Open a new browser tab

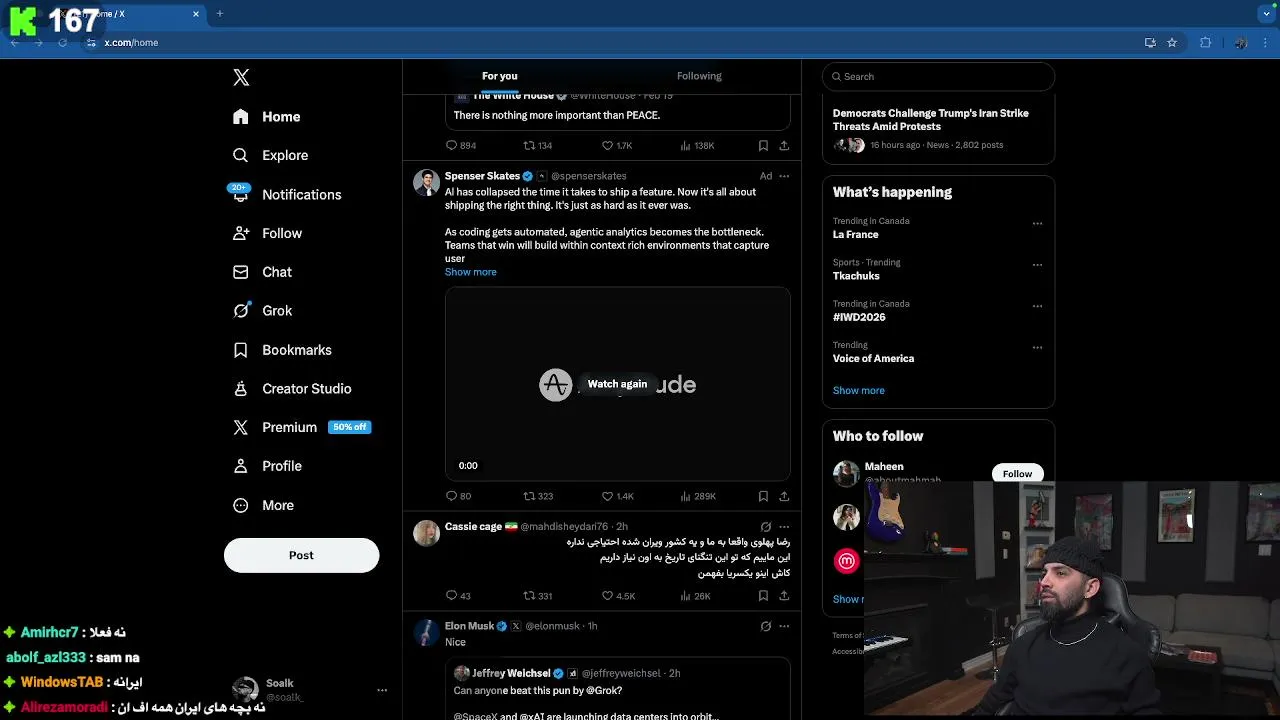[x=219, y=14]
